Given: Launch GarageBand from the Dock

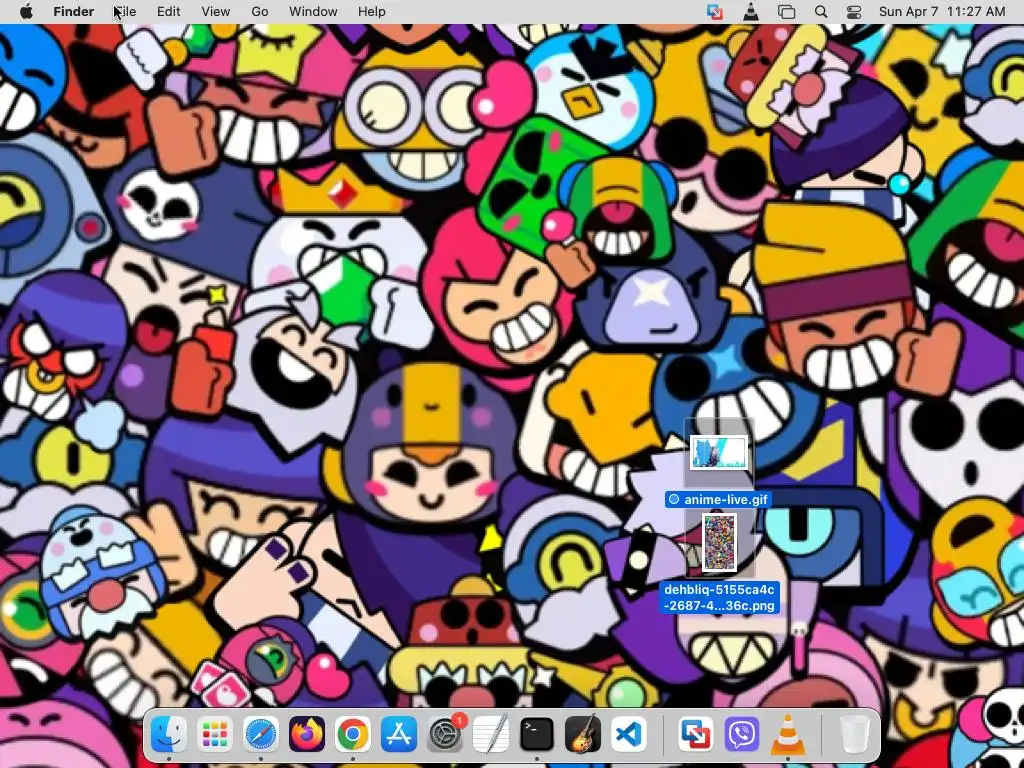Looking at the screenshot, I should (583, 733).
